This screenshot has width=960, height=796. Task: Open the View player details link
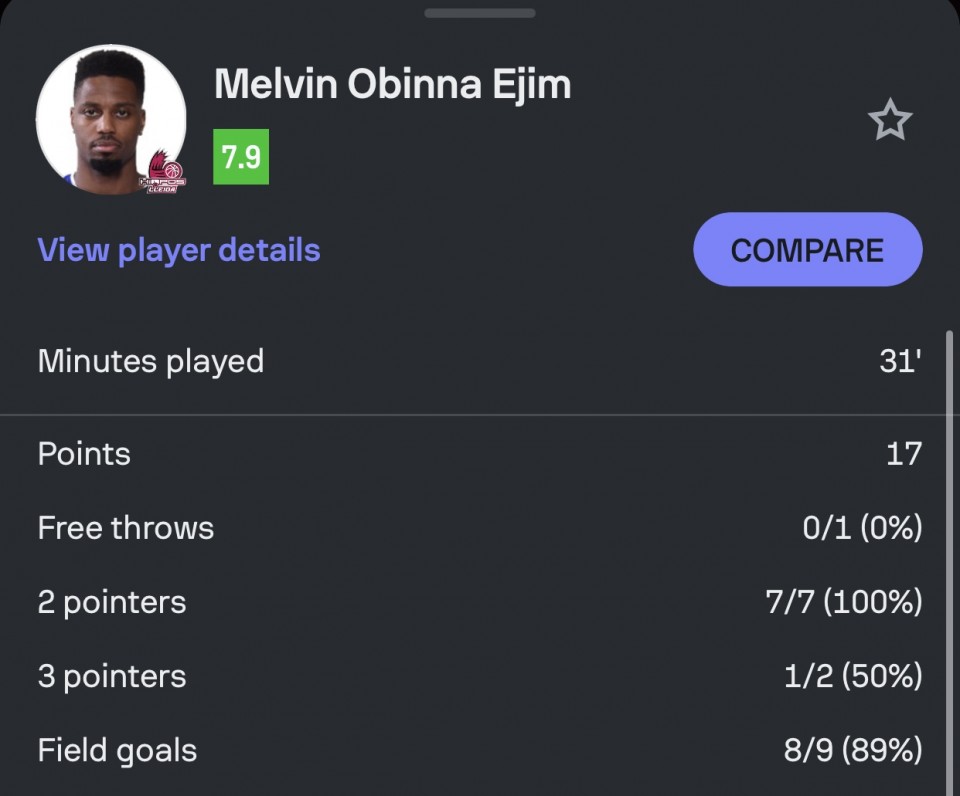click(x=179, y=250)
